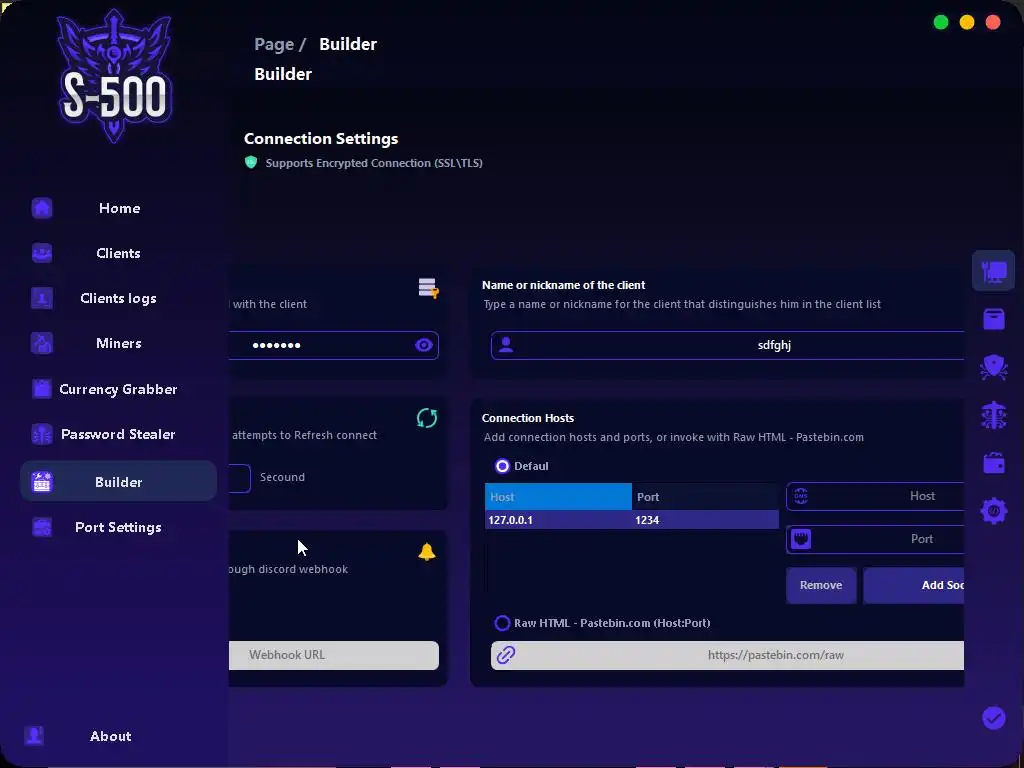Click the gear icon in right strip
Screen dimensions: 1024x768
(x=993, y=511)
